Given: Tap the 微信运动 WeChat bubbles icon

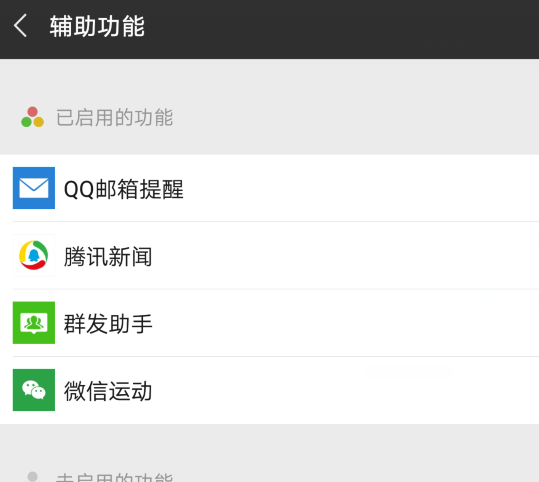Looking at the screenshot, I should click(x=34, y=390).
